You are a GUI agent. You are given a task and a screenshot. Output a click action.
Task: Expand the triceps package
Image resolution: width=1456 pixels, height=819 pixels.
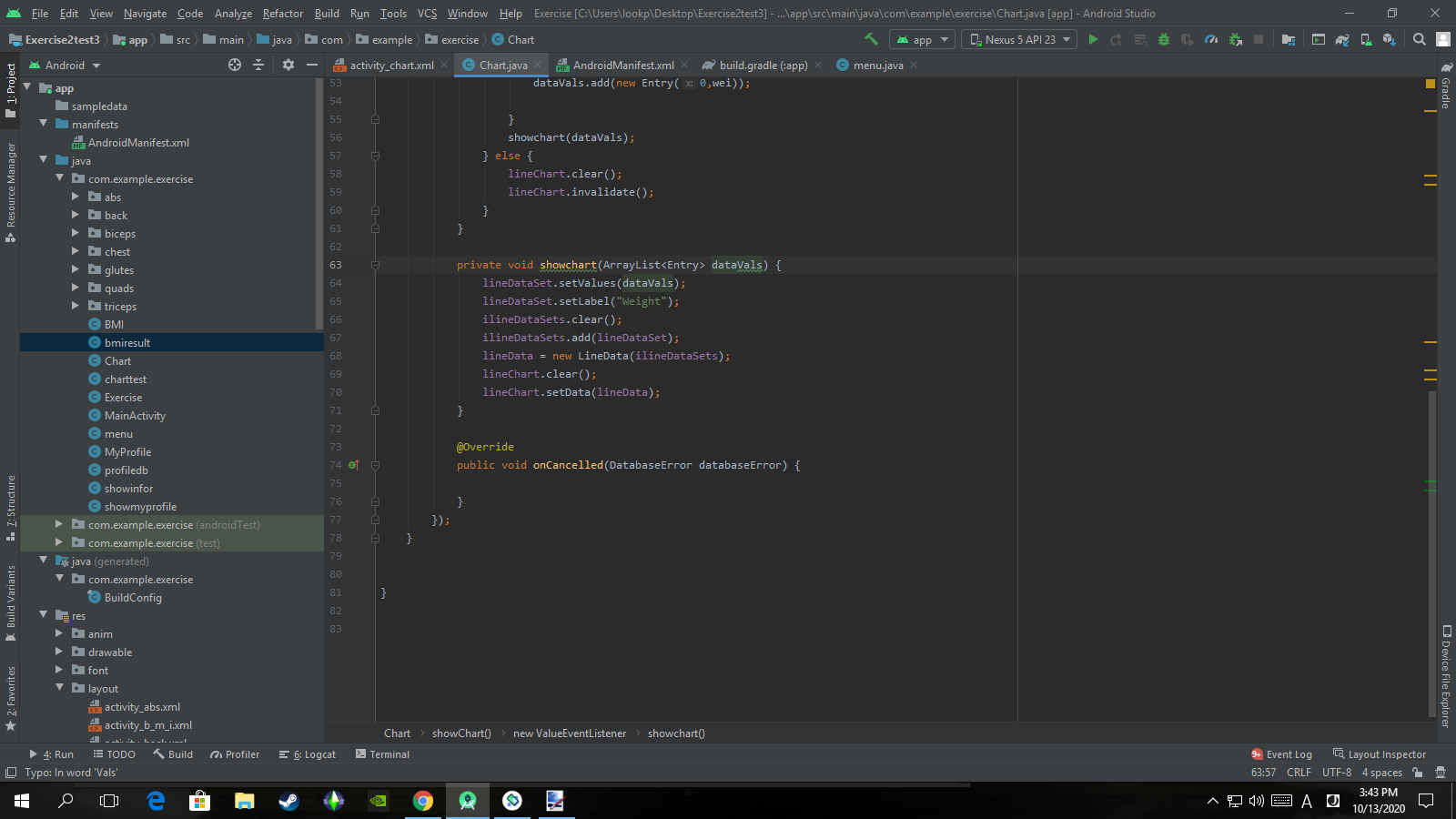click(76, 306)
